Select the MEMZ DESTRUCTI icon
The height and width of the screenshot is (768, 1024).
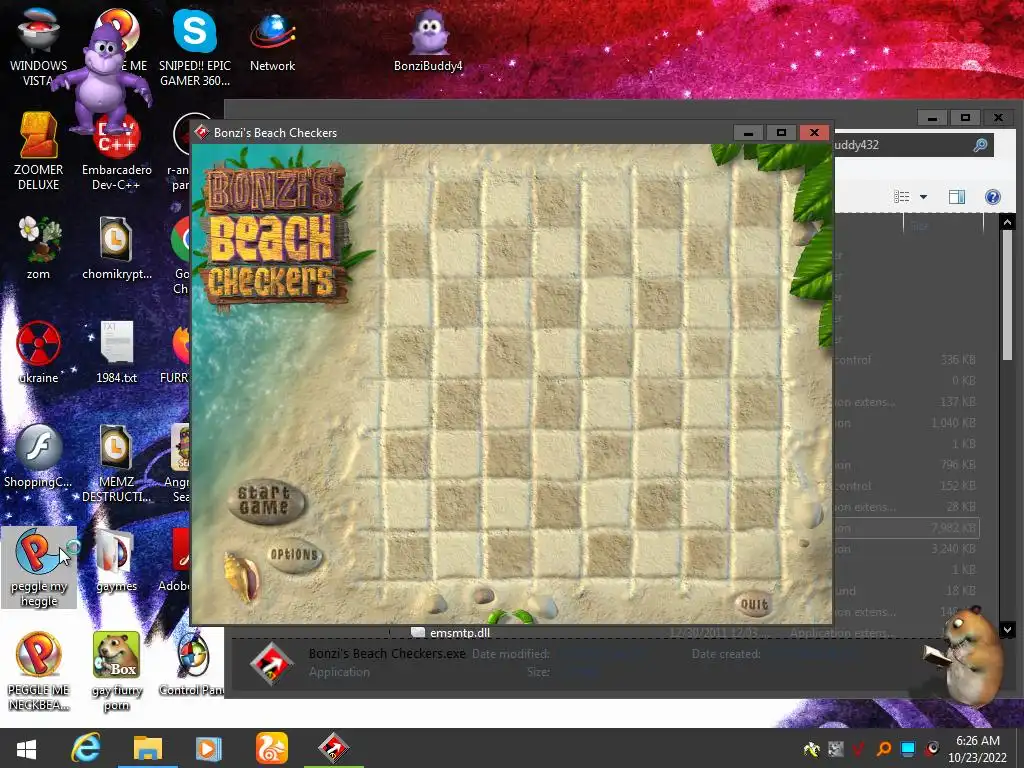[116, 462]
